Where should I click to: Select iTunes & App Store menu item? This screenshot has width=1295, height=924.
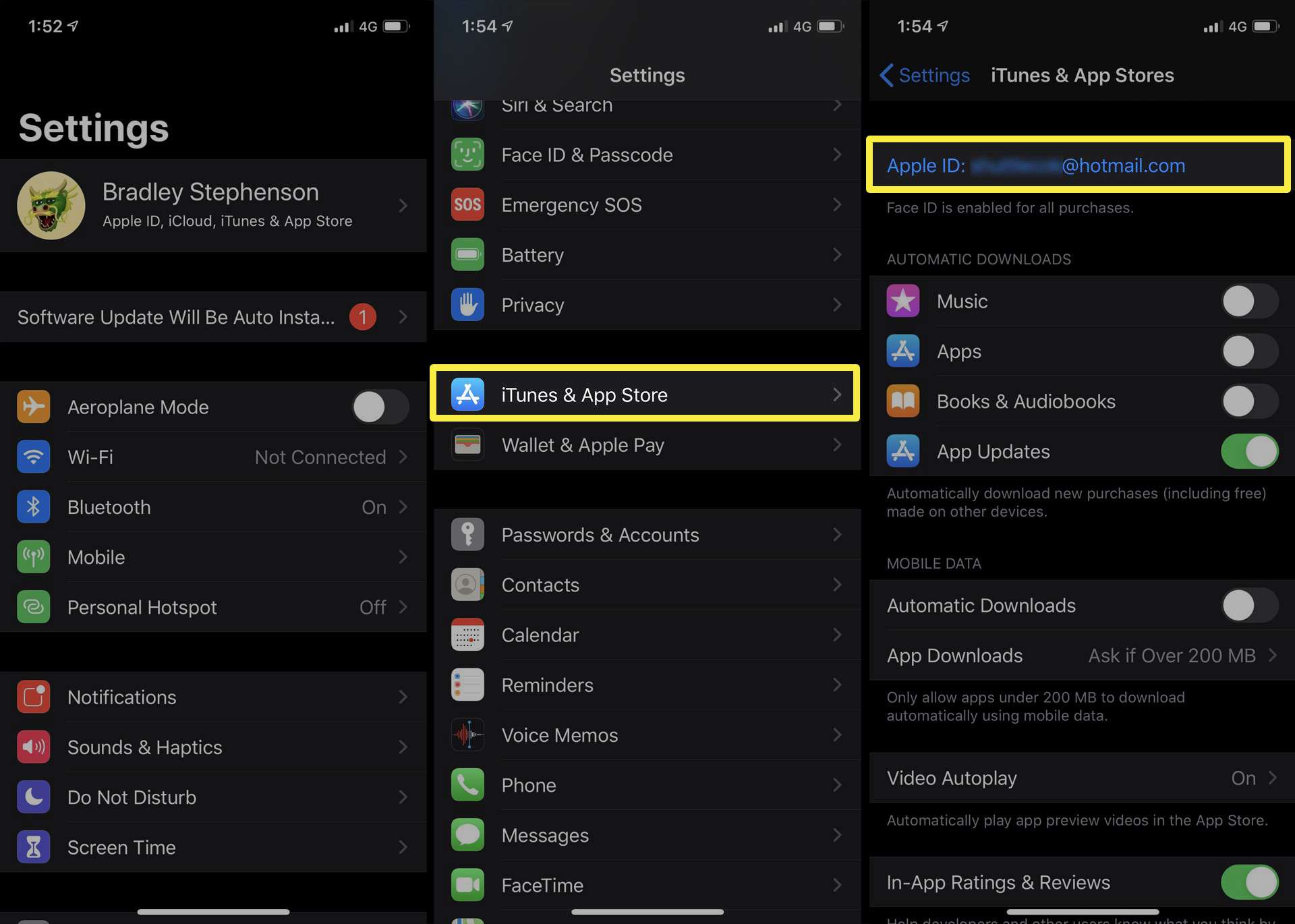pyautogui.click(x=647, y=394)
